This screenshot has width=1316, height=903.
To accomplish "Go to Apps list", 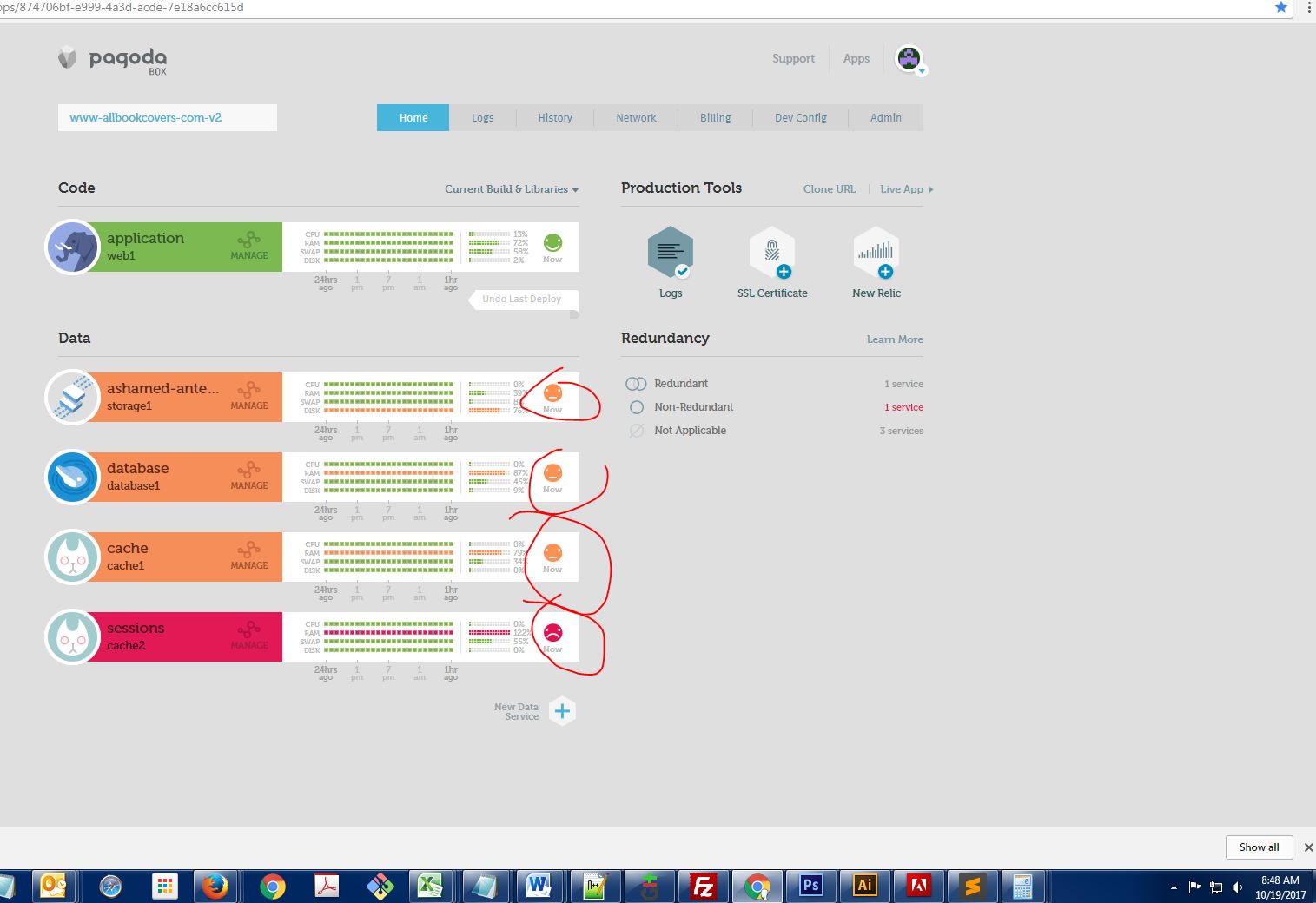I will (x=856, y=59).
